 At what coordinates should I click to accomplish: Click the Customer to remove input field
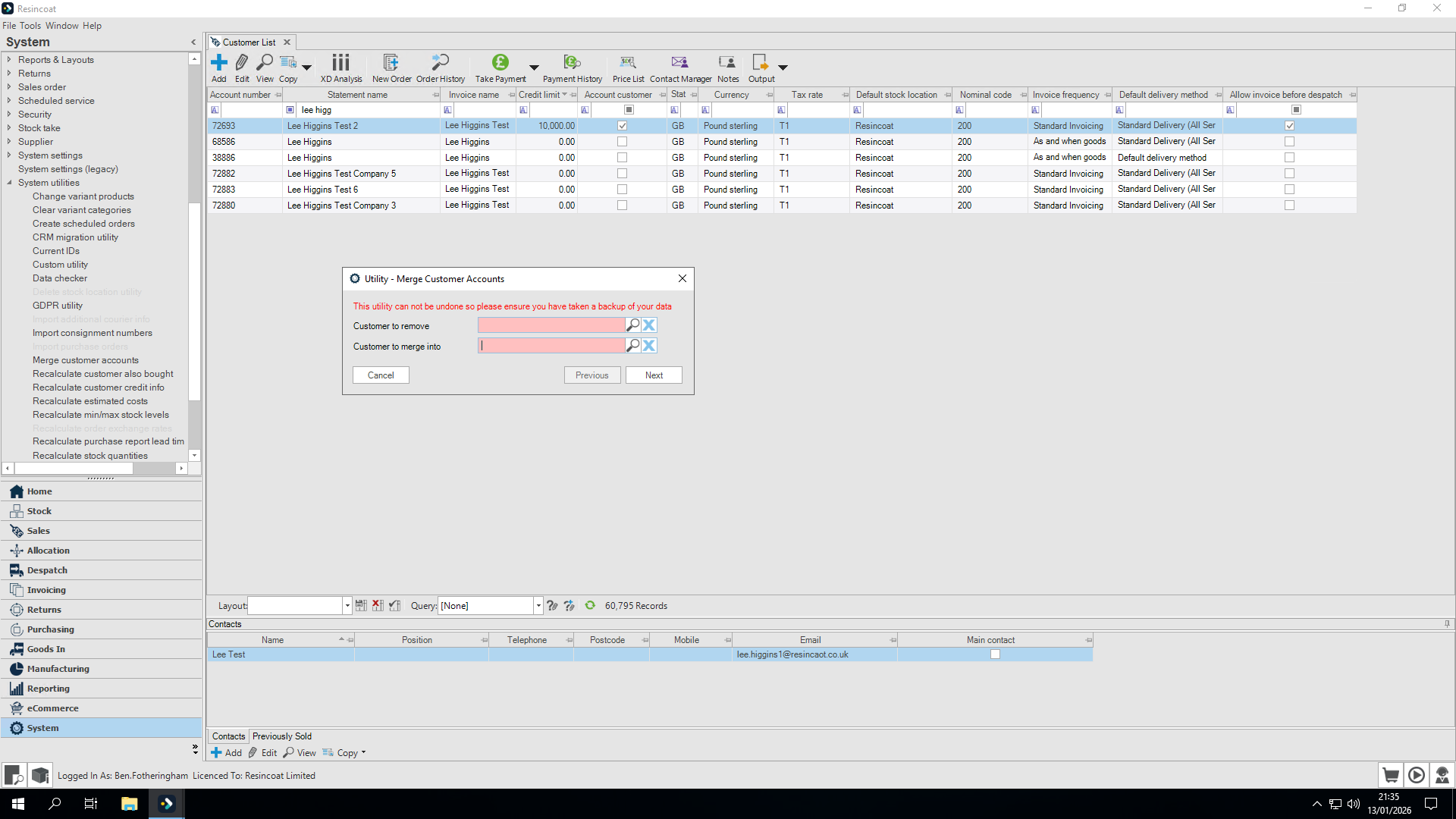(x=551, y=325)
